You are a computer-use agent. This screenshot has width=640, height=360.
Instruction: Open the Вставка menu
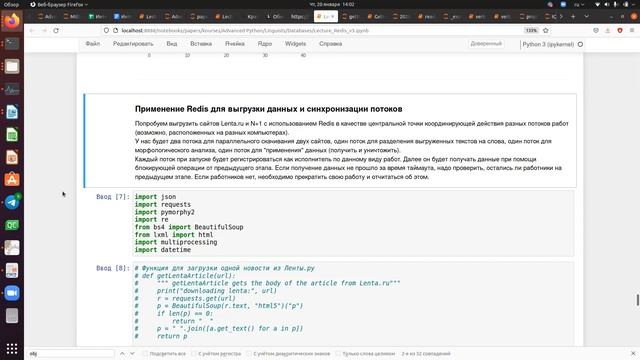coord(201,44)
